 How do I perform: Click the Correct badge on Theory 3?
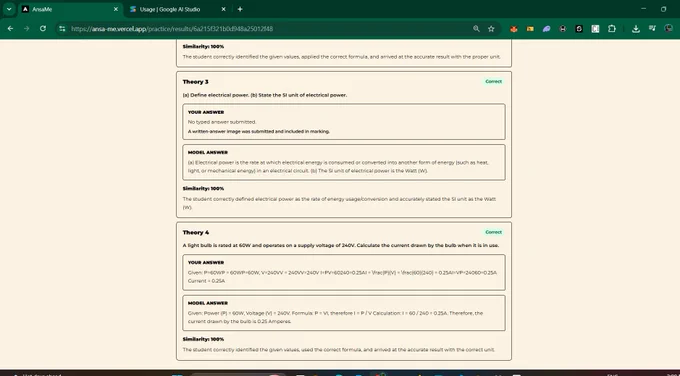coord(494,82)
